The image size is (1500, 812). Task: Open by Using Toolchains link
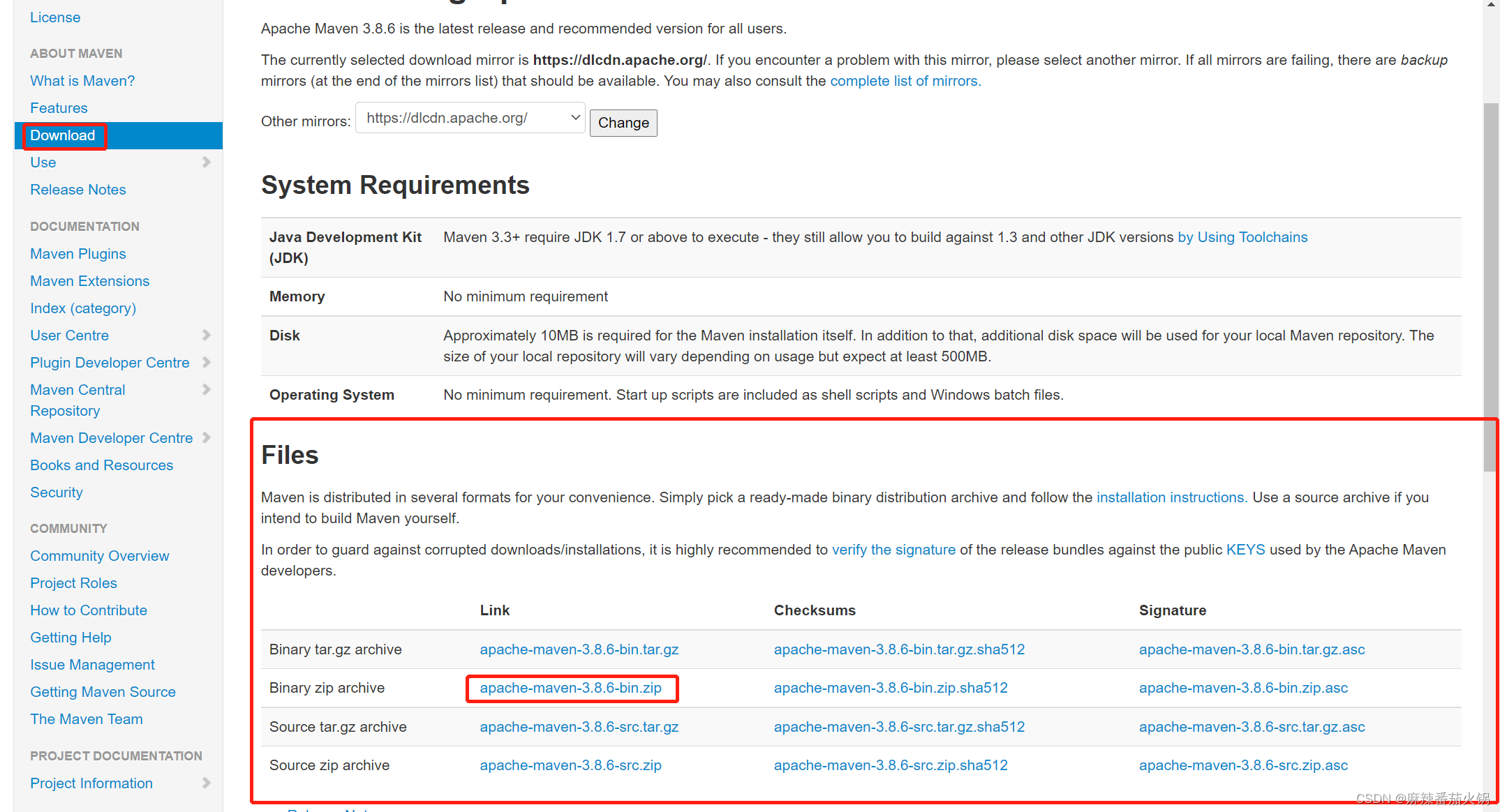(1242, 237)
